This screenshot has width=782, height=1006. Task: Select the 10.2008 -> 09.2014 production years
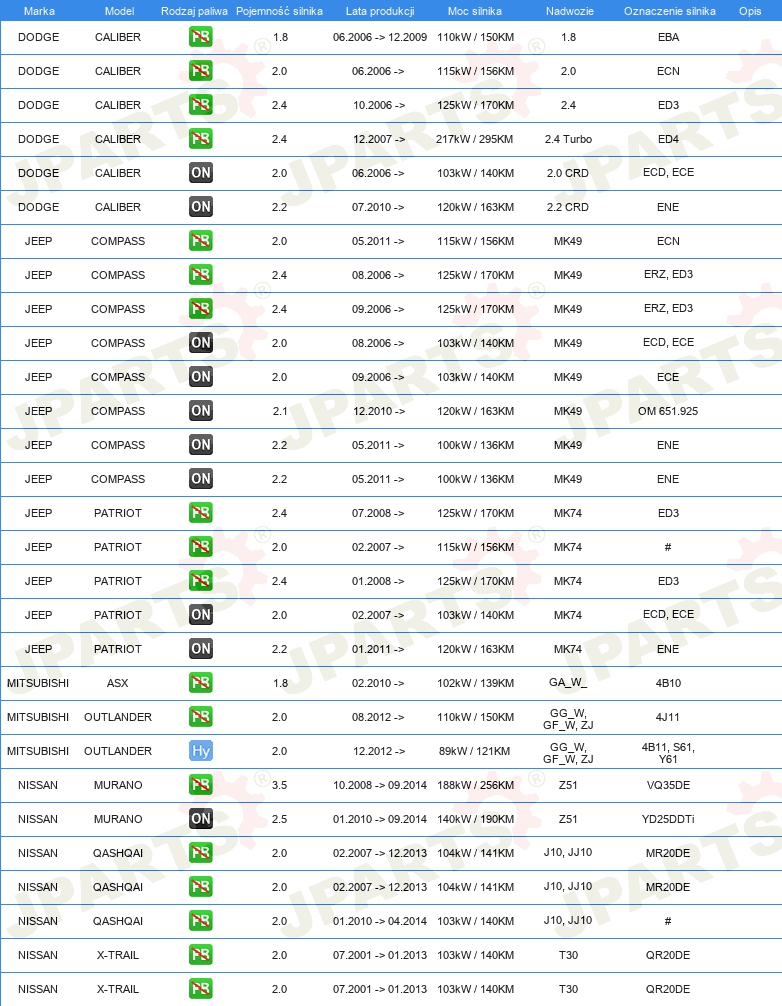point(380,785)
